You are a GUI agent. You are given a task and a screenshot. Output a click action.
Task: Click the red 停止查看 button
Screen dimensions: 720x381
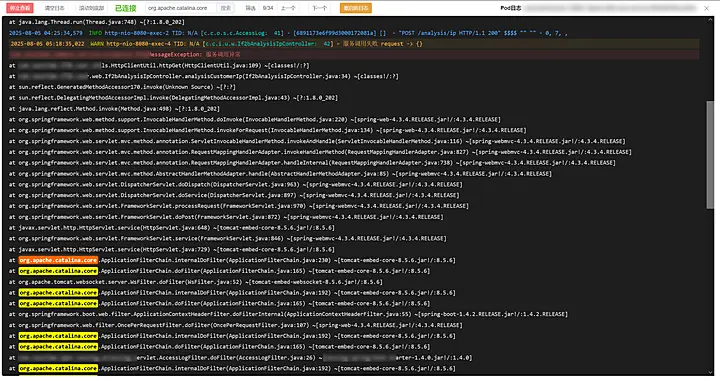[x=20, y=8]
